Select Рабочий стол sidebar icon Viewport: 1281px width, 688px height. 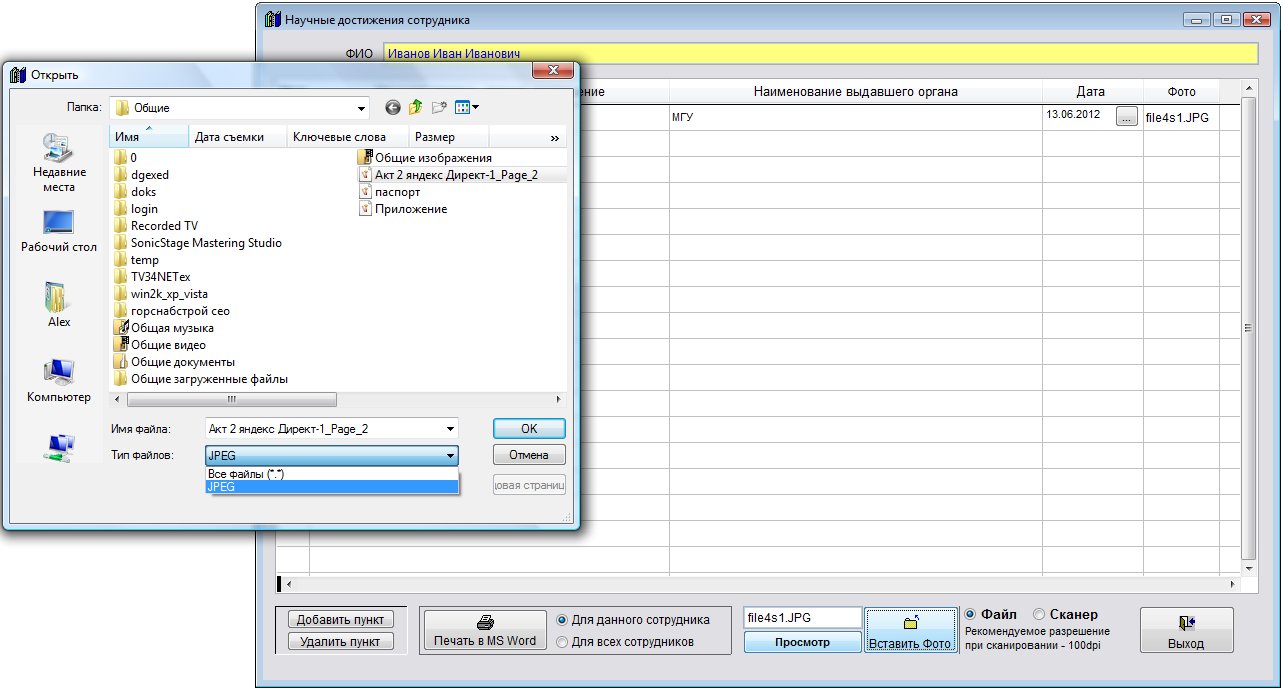(x=59, y=231)
